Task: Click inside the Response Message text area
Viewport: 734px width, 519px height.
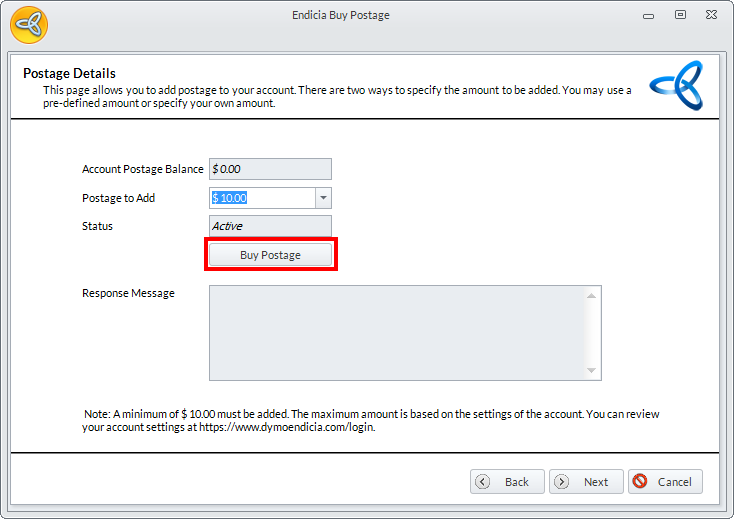Action: pos(397,333)
